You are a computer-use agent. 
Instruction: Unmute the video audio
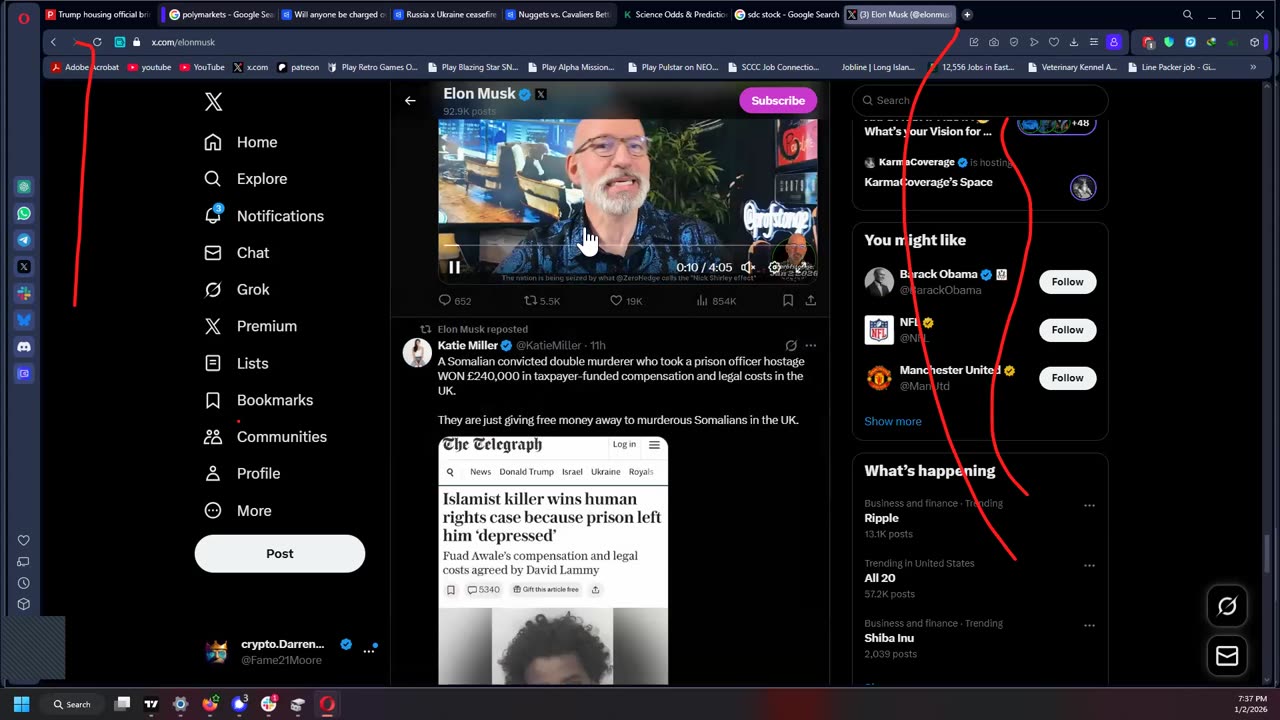[747, 267]
